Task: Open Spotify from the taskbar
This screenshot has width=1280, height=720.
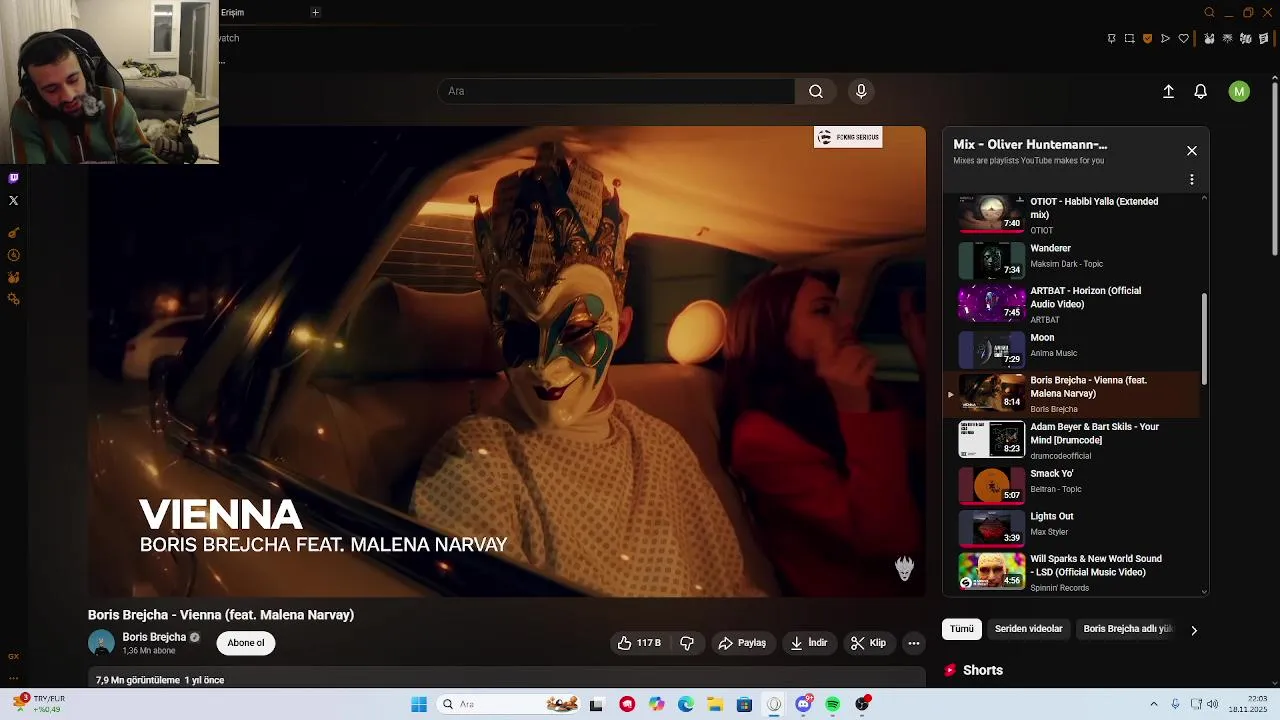Action: tap(833, 705)
